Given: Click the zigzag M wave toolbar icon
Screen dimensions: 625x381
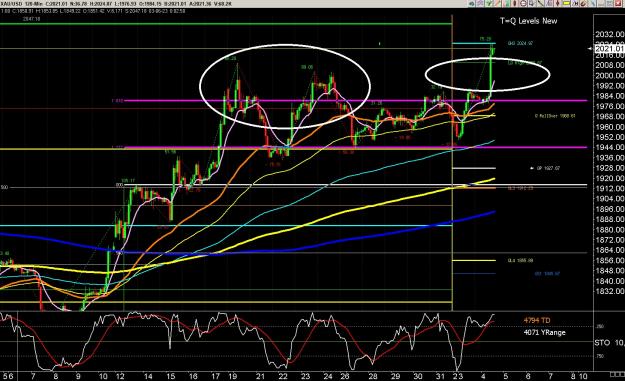Looking at the screenshot, I should click(x=575, y=4).
